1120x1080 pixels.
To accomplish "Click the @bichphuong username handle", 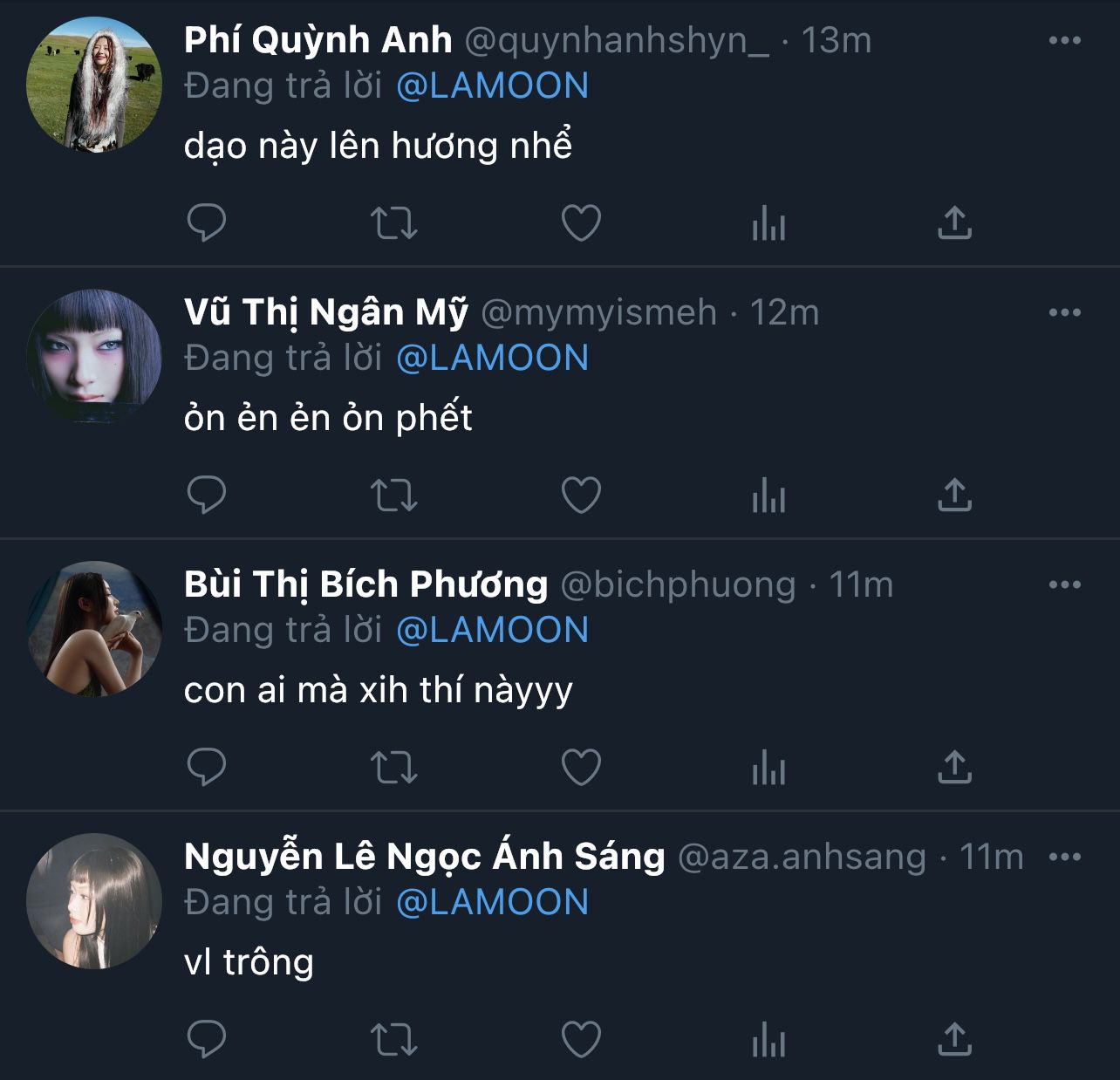I will (x=678, y=584).
